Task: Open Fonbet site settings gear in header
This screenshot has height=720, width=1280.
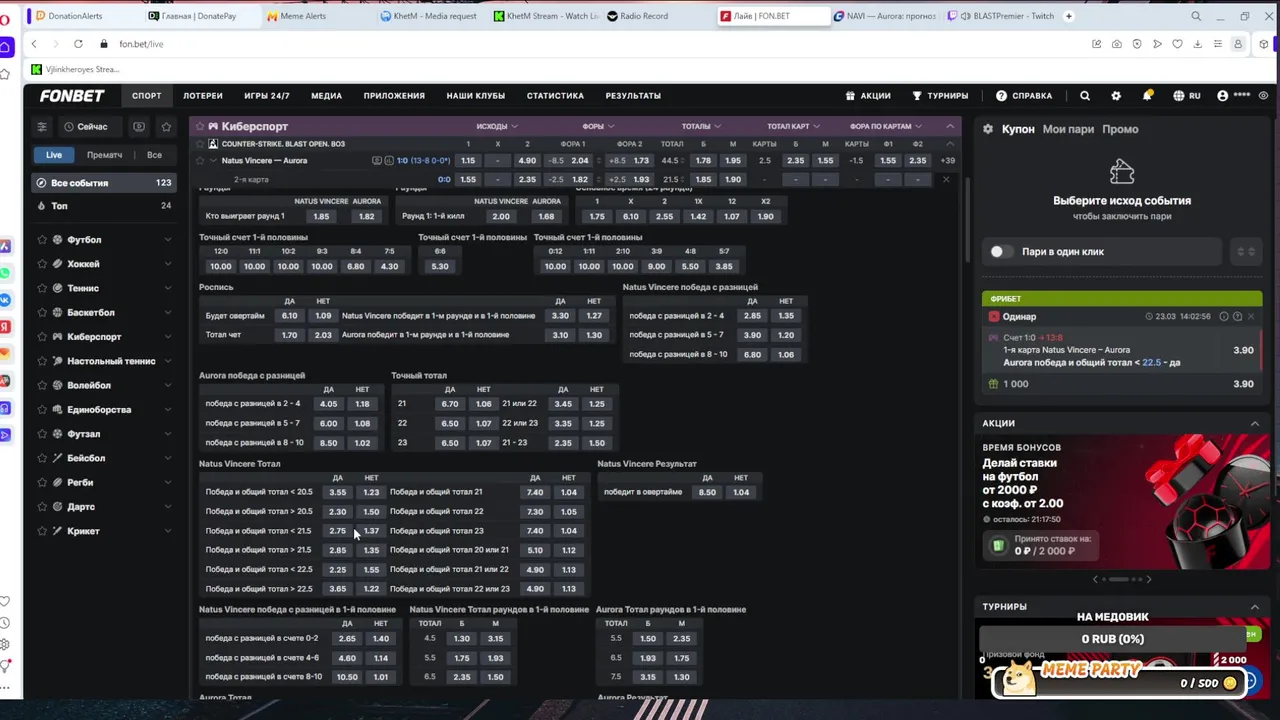Action: (x=1116, y=96)
